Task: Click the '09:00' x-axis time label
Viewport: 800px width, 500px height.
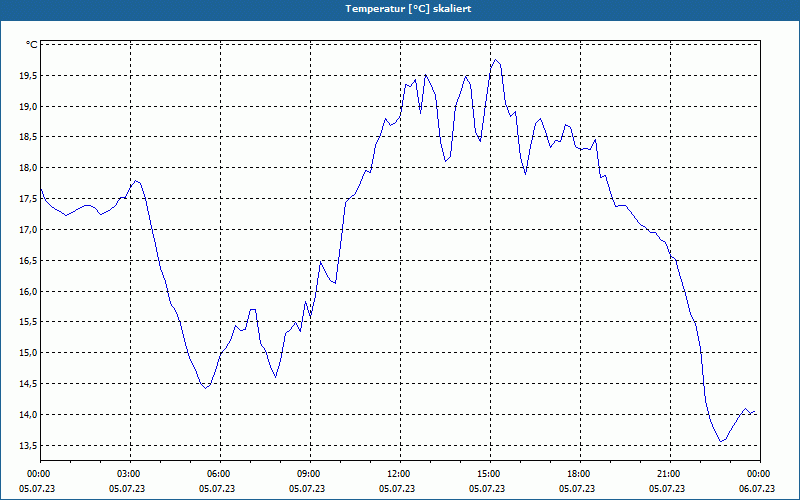Action: pos(310,474)
